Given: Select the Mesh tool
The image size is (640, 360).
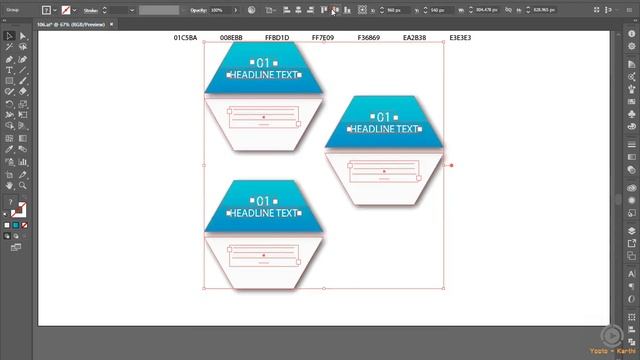Looking at the screenshot, I should click(9, 139).
